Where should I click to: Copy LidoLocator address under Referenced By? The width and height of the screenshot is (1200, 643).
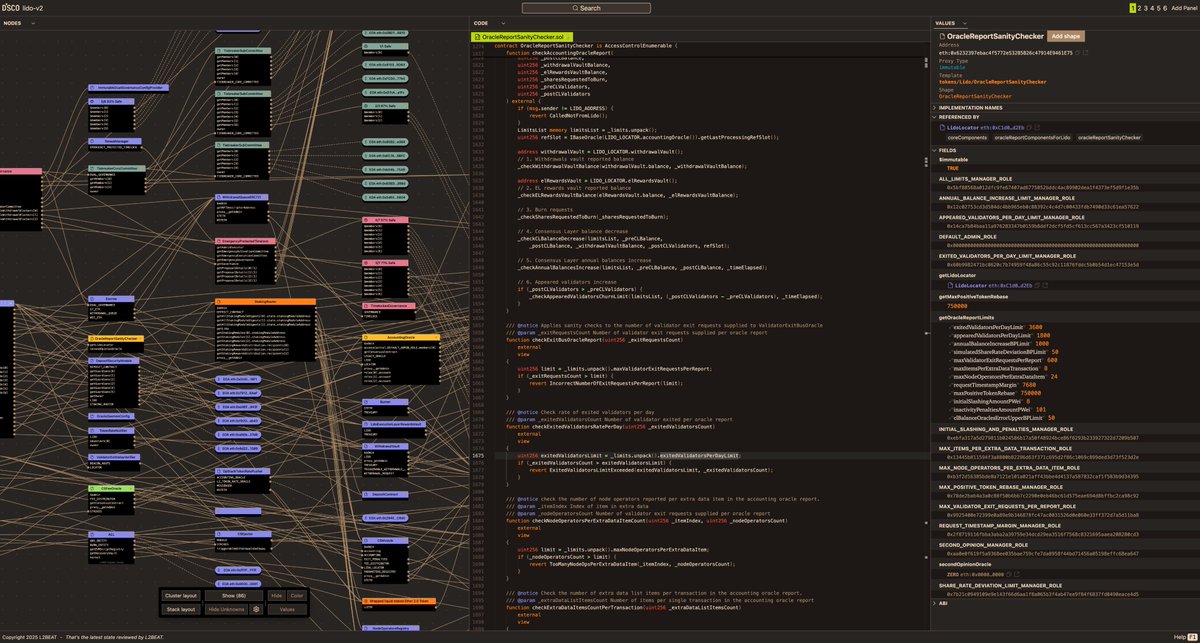[x=1027, y=127]
